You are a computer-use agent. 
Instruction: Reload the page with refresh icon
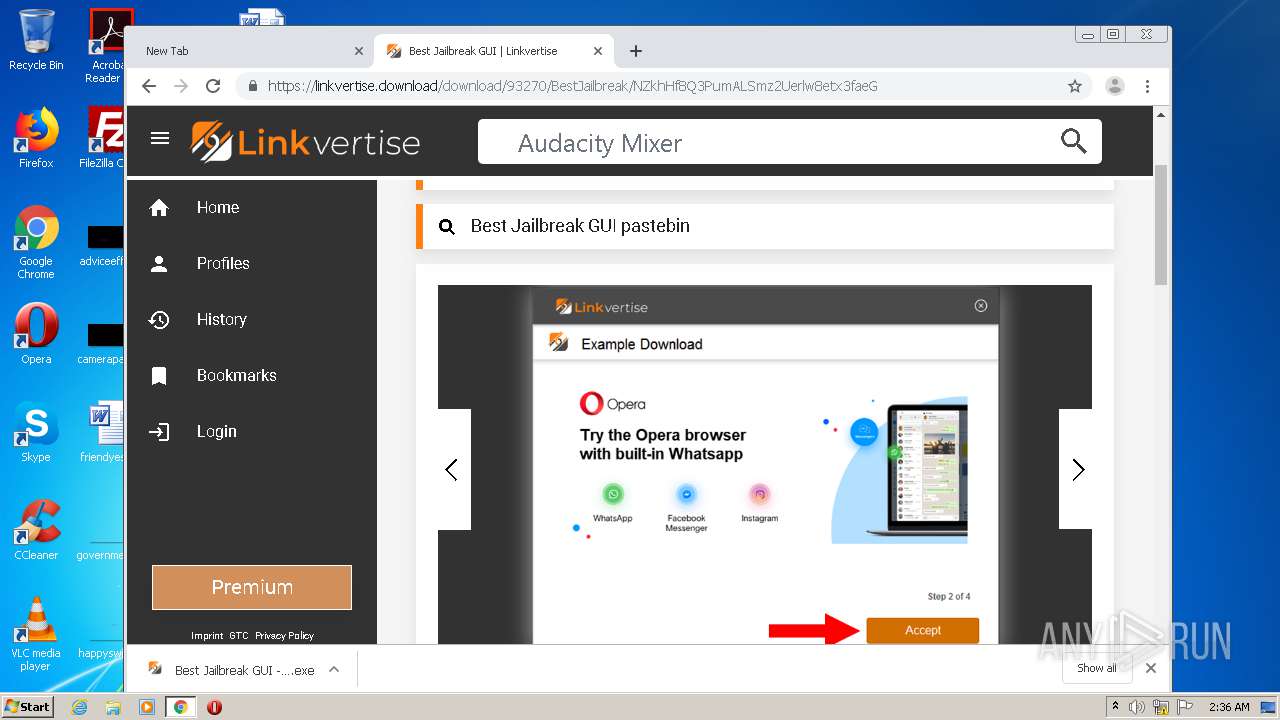point(213,86)
